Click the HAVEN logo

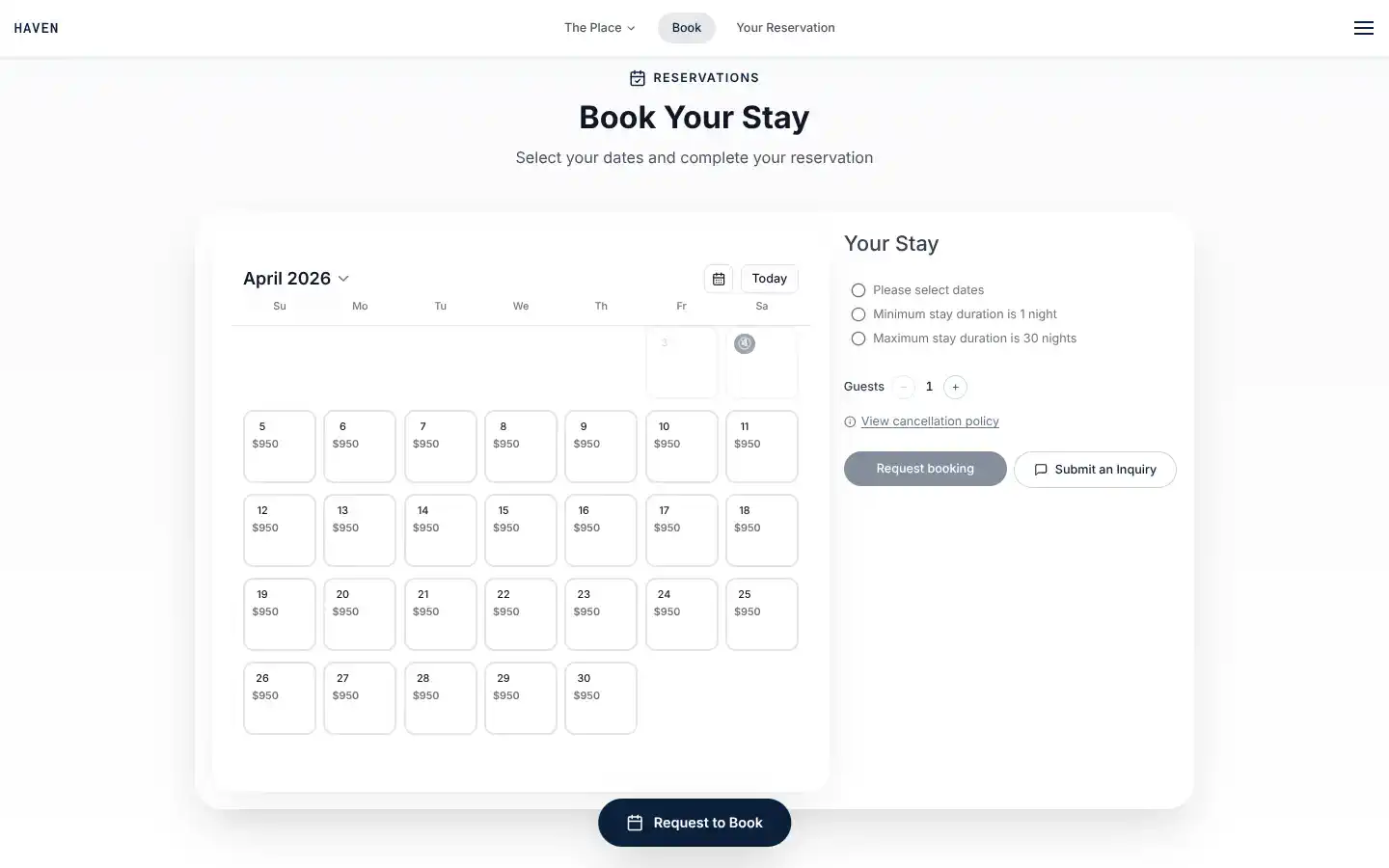(x=37, y=28)
